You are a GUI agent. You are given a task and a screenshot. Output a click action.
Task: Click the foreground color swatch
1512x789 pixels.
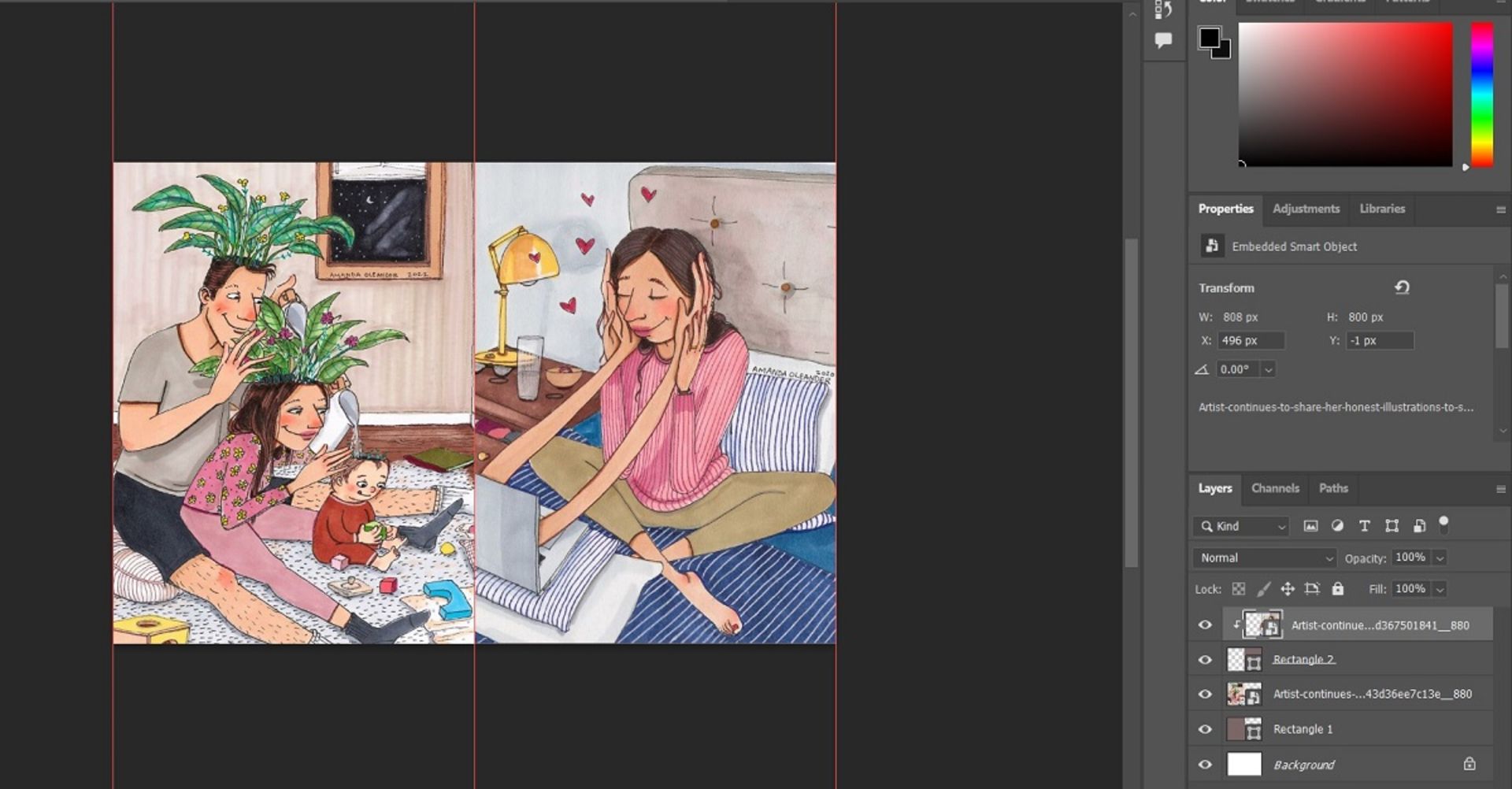click(x=1209, y=37)
